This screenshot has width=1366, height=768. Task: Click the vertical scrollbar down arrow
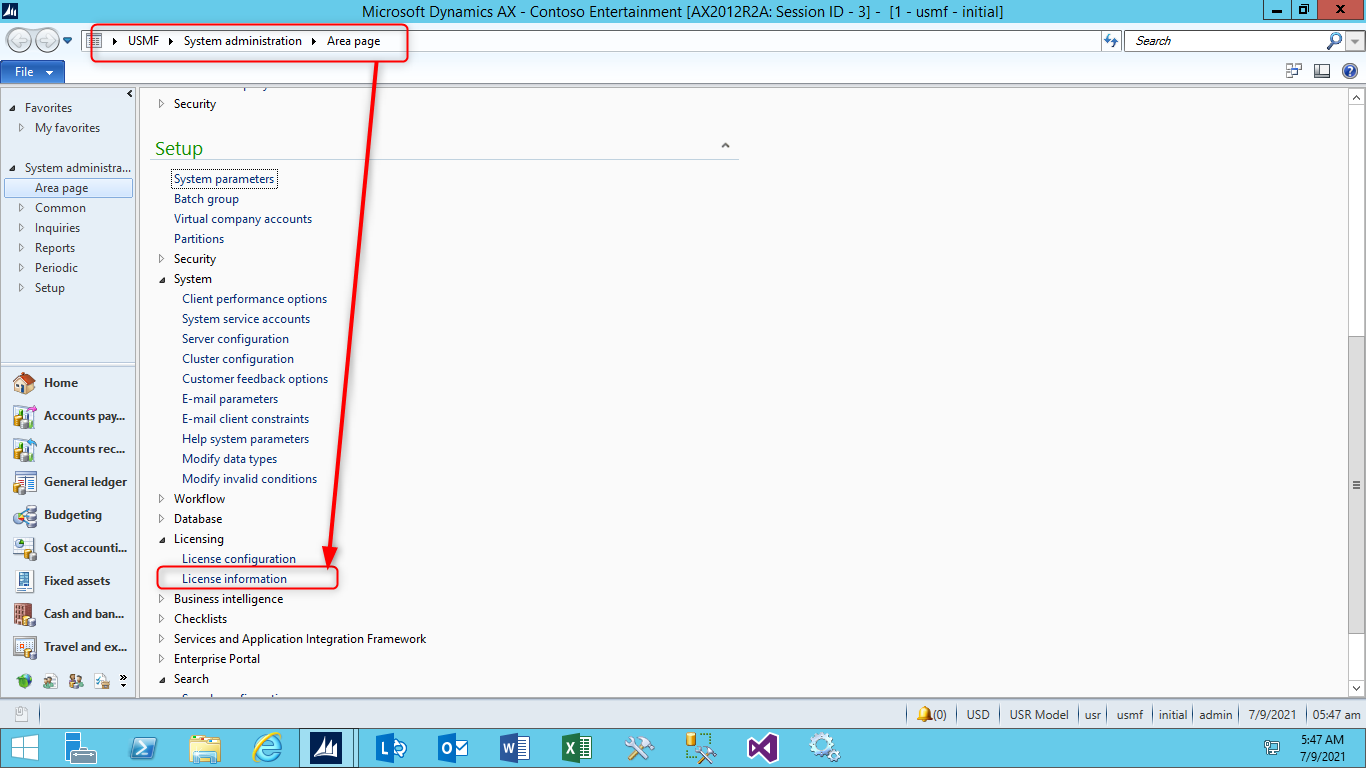click(1356, 688)
